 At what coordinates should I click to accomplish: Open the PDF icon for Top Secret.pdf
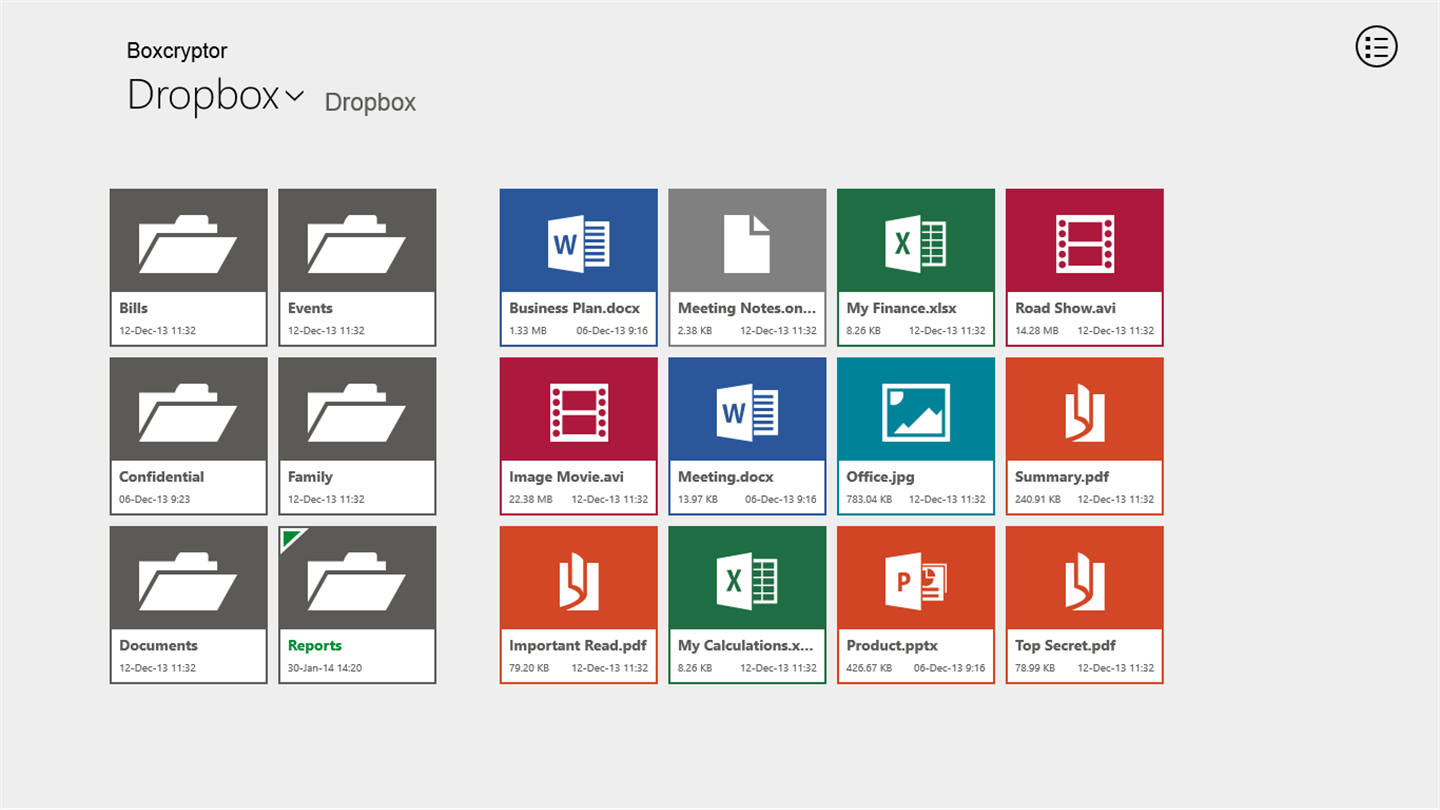point(1085,581)
